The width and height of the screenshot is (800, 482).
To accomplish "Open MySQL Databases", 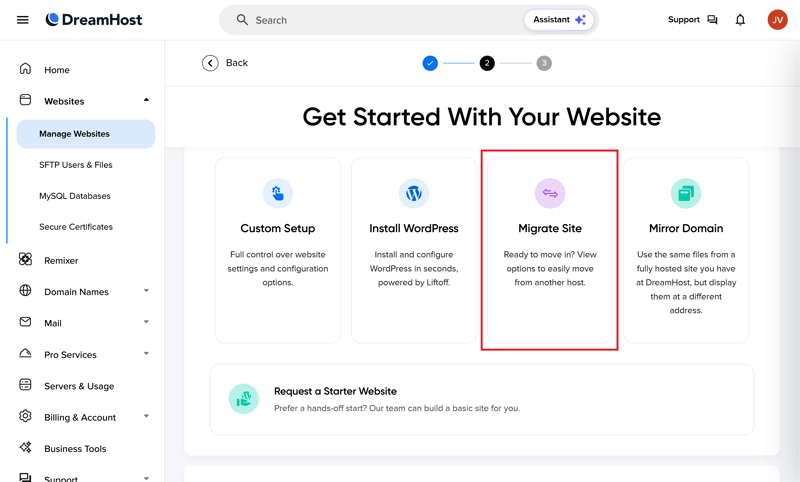I will click(x=74, y=196).
